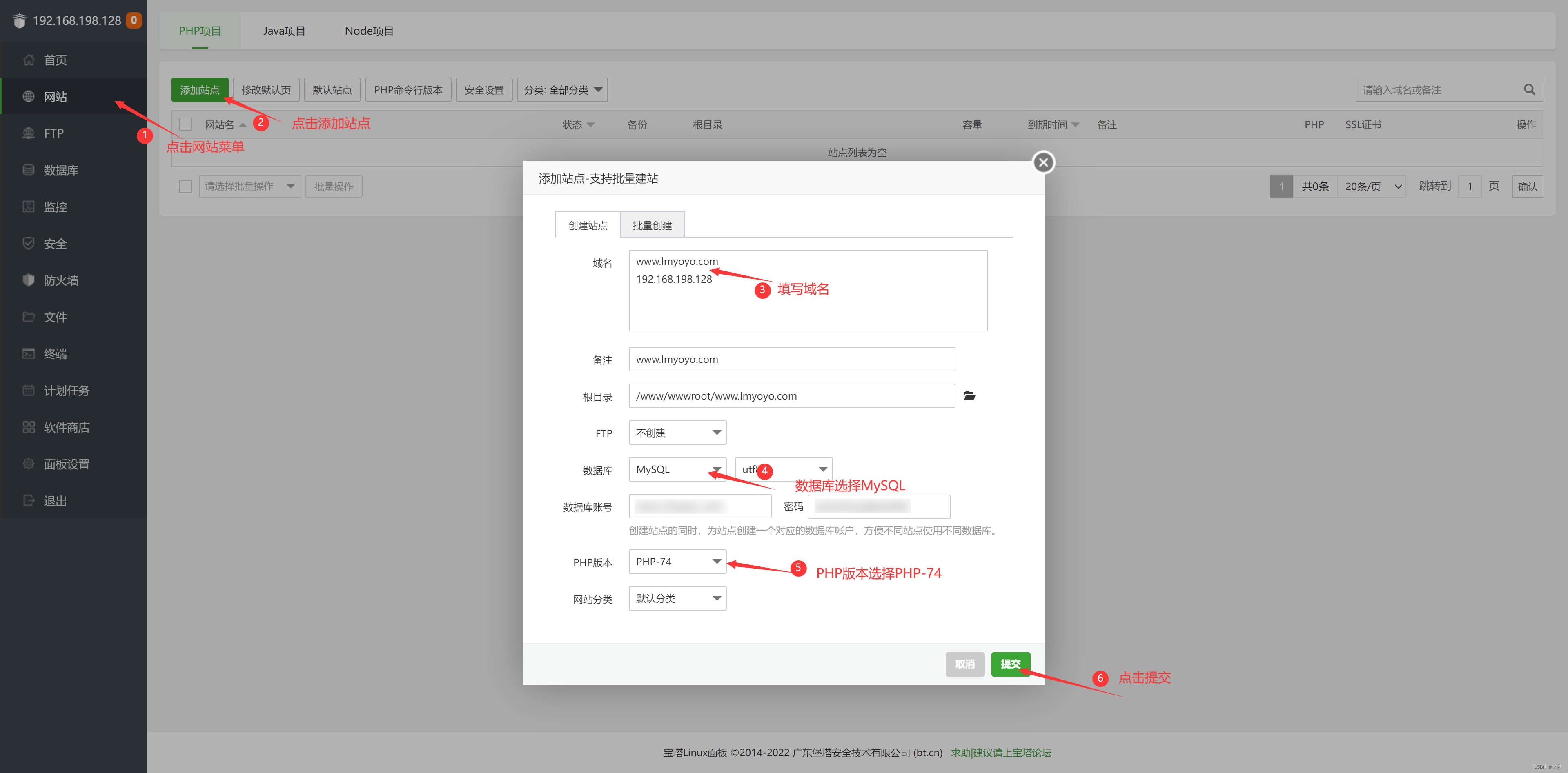
Task: Click the panel logo beside the IP address
Action: pos(20,21)
